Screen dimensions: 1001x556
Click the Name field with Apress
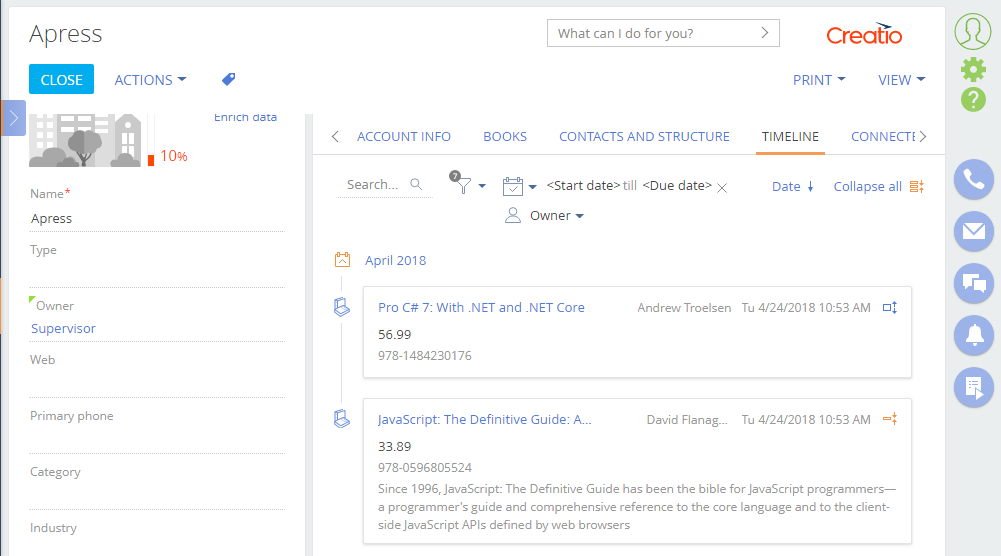[x=157, y=218]
